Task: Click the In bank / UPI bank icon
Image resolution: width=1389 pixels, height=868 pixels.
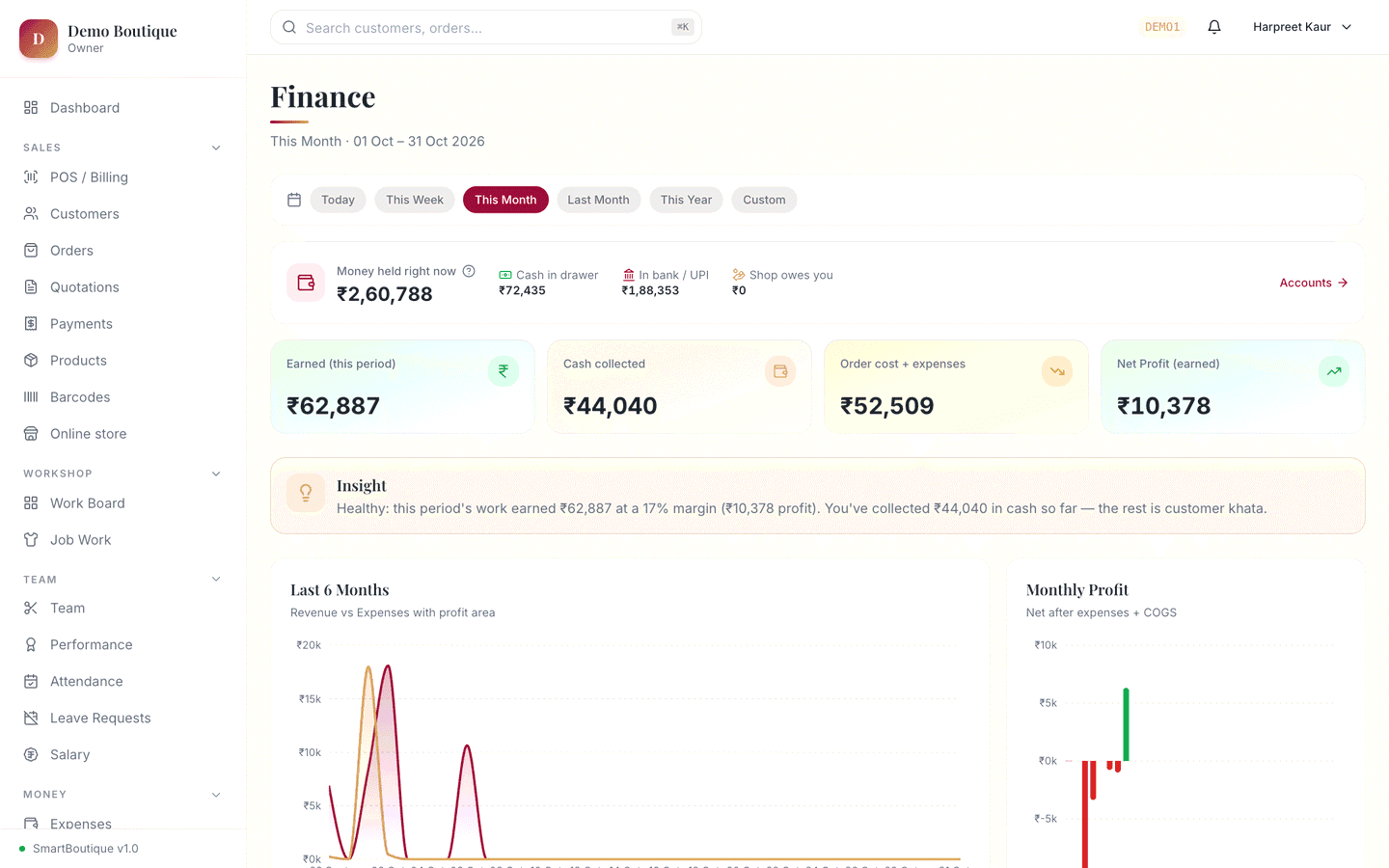Action: (629, 275)
